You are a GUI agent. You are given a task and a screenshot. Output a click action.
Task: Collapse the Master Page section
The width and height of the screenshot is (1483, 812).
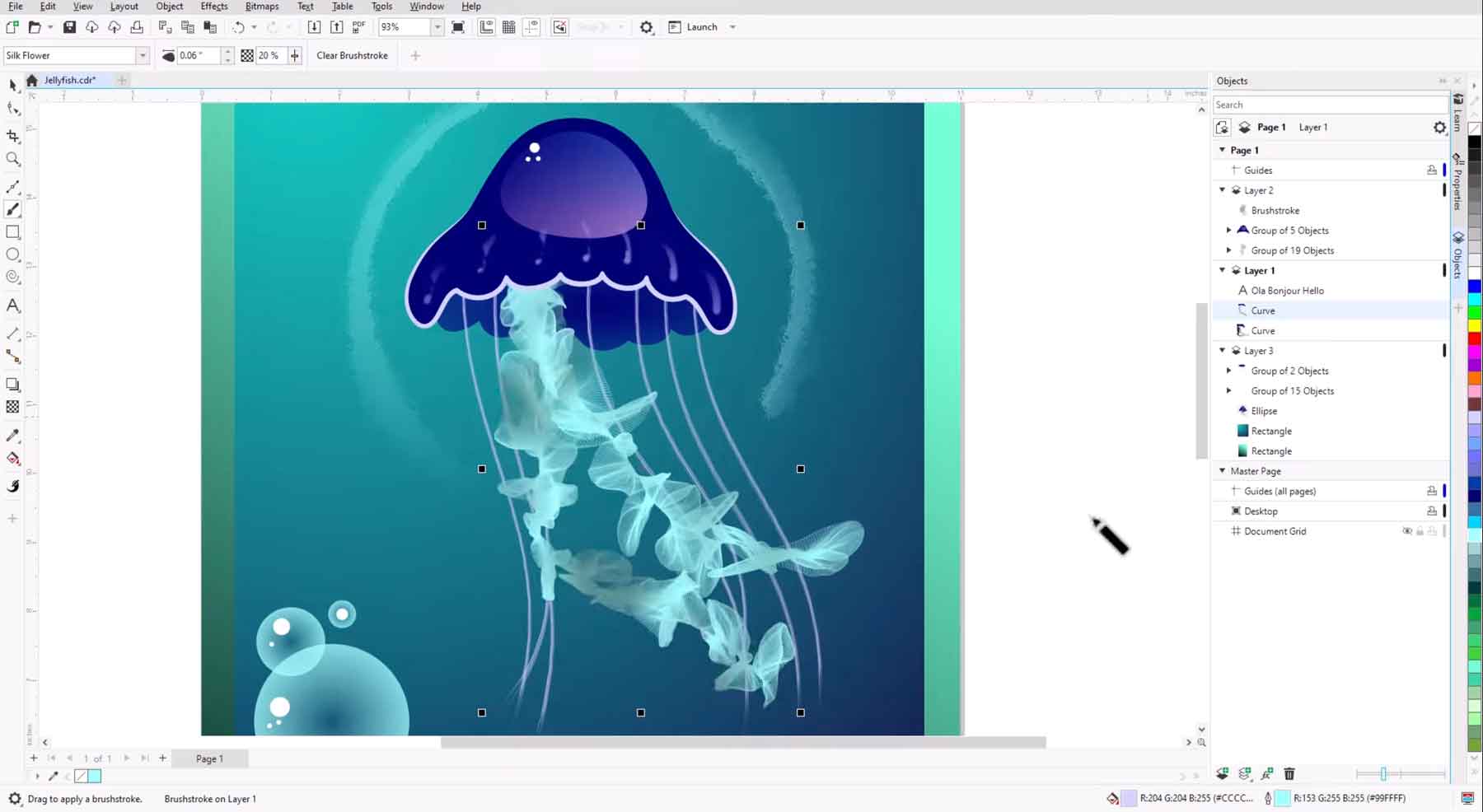[1223, 470]
